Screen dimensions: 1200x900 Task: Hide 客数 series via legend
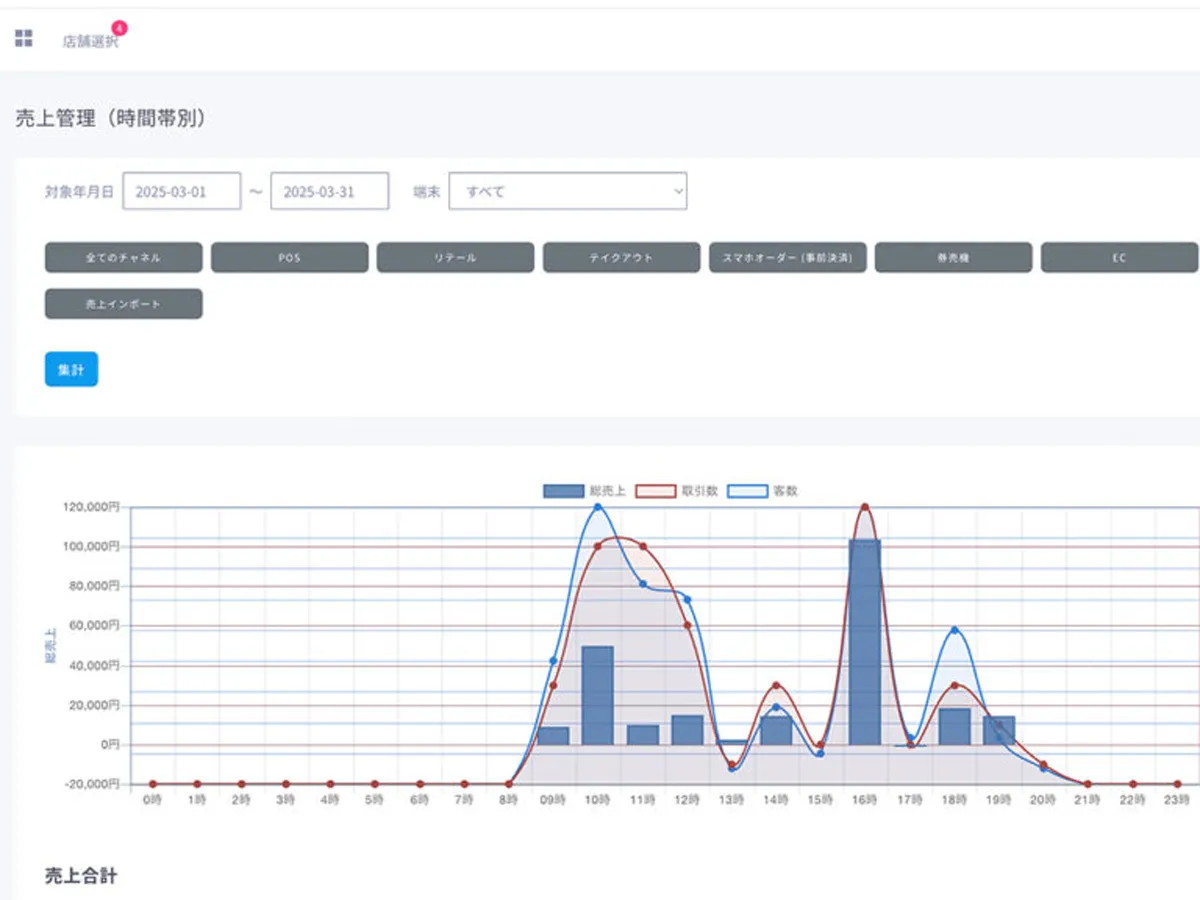[747, 491]
